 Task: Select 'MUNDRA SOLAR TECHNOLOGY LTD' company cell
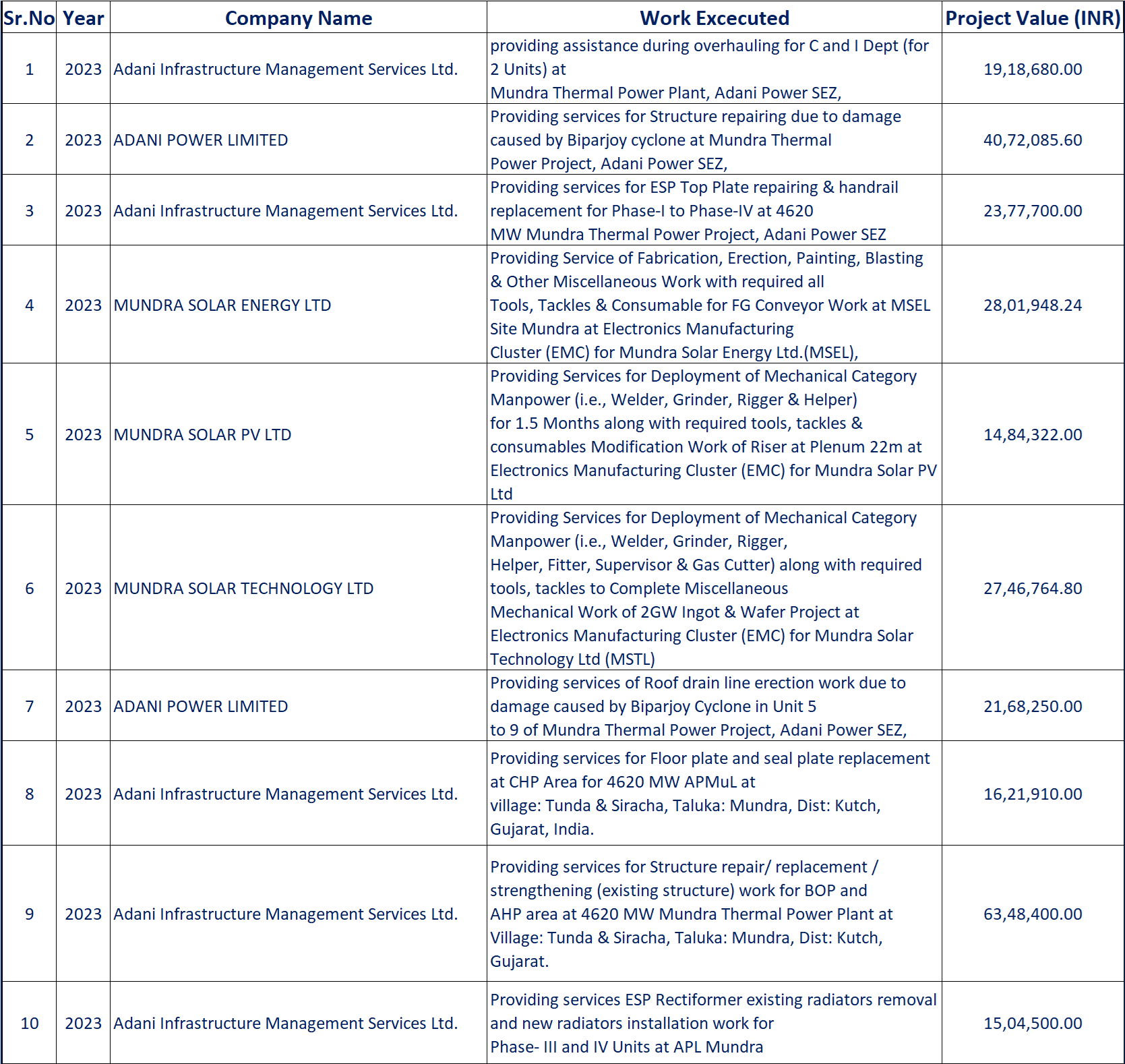pyautogui.click(x=299, y=588)
